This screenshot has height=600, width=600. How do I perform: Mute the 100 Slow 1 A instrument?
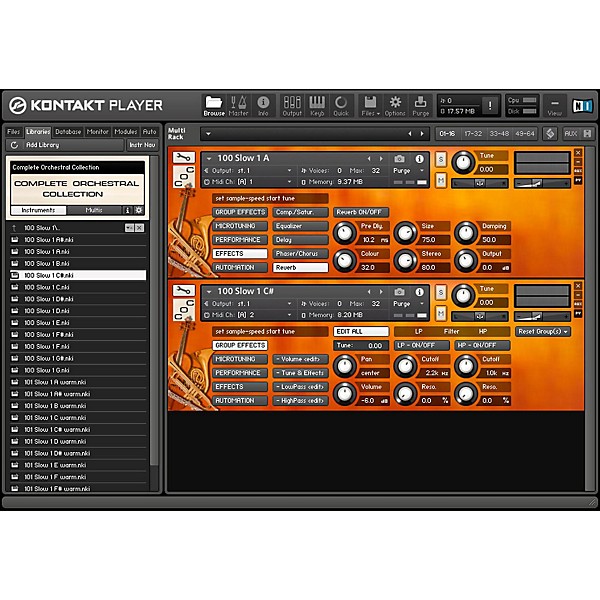pyautogui.click(x=441, y=180)
